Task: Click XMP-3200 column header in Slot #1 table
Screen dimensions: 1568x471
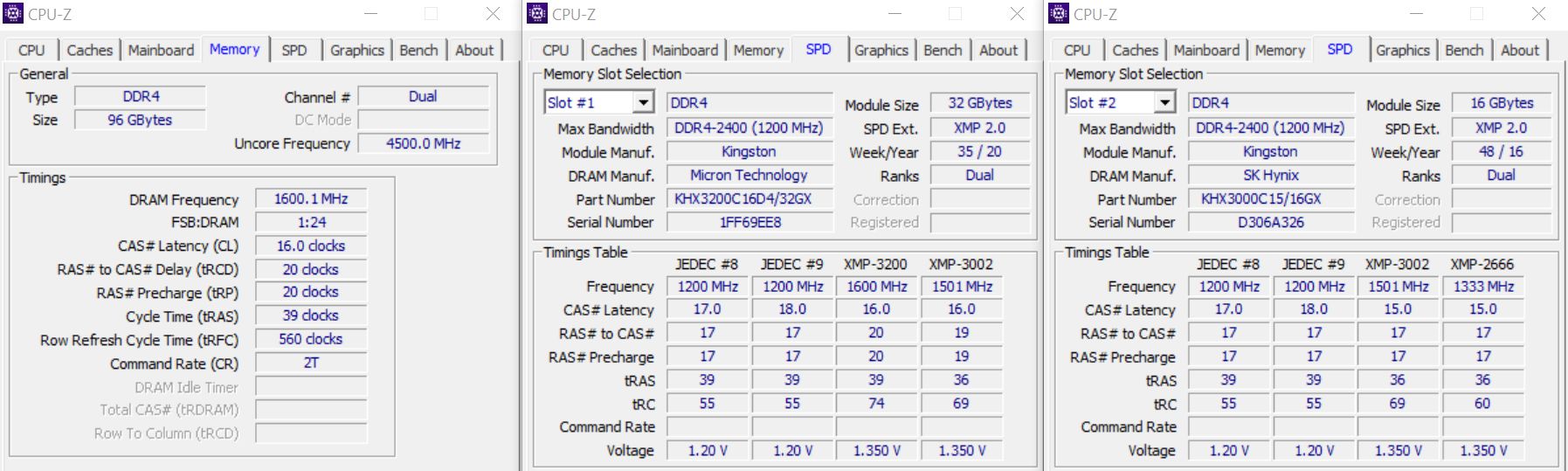Action: pyautogui.click(x=875, y=264)
